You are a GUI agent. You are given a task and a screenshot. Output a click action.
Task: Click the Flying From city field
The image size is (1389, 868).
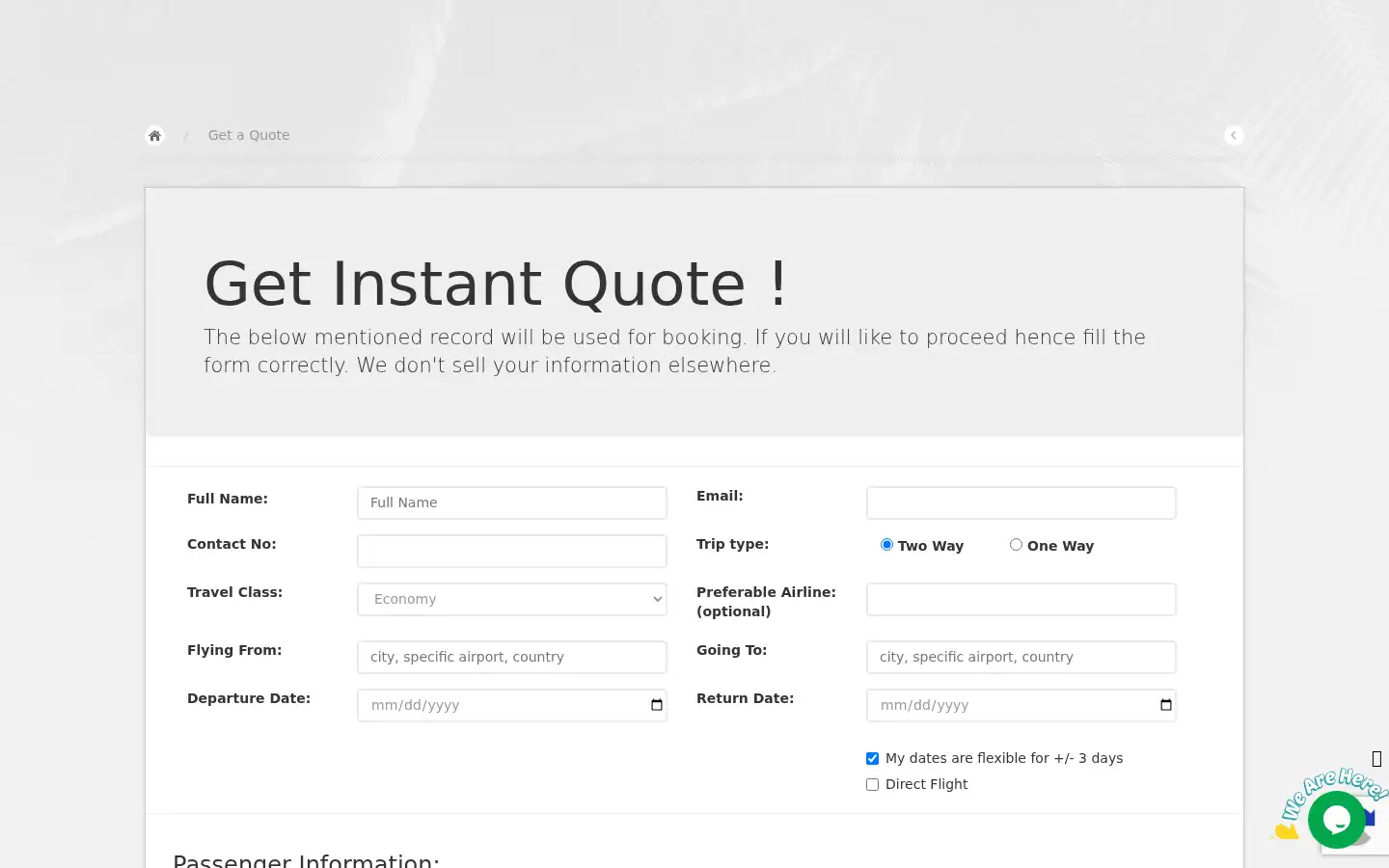click(512, 657)
